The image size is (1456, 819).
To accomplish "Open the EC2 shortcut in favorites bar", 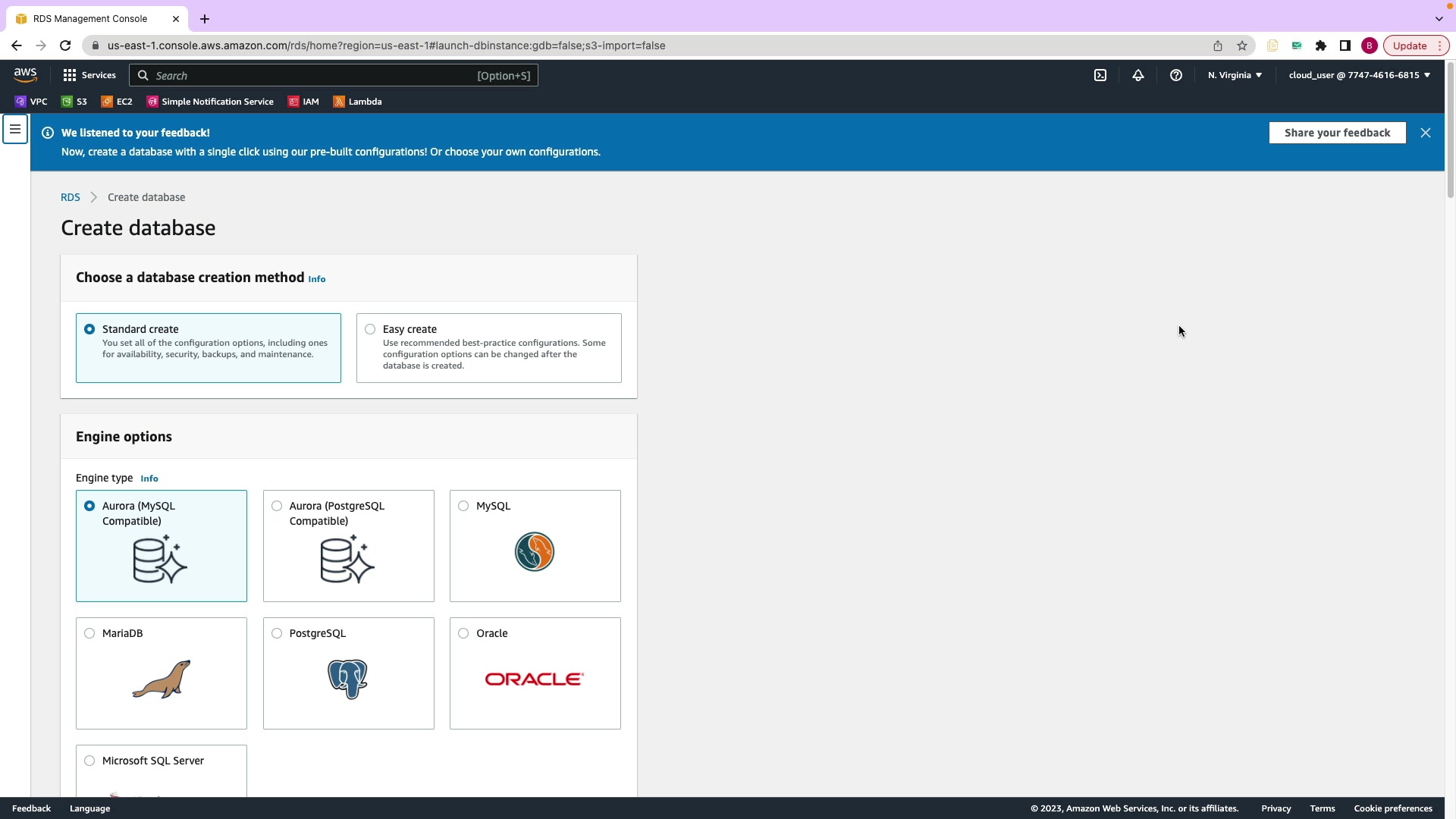I will tap(117, 102).
